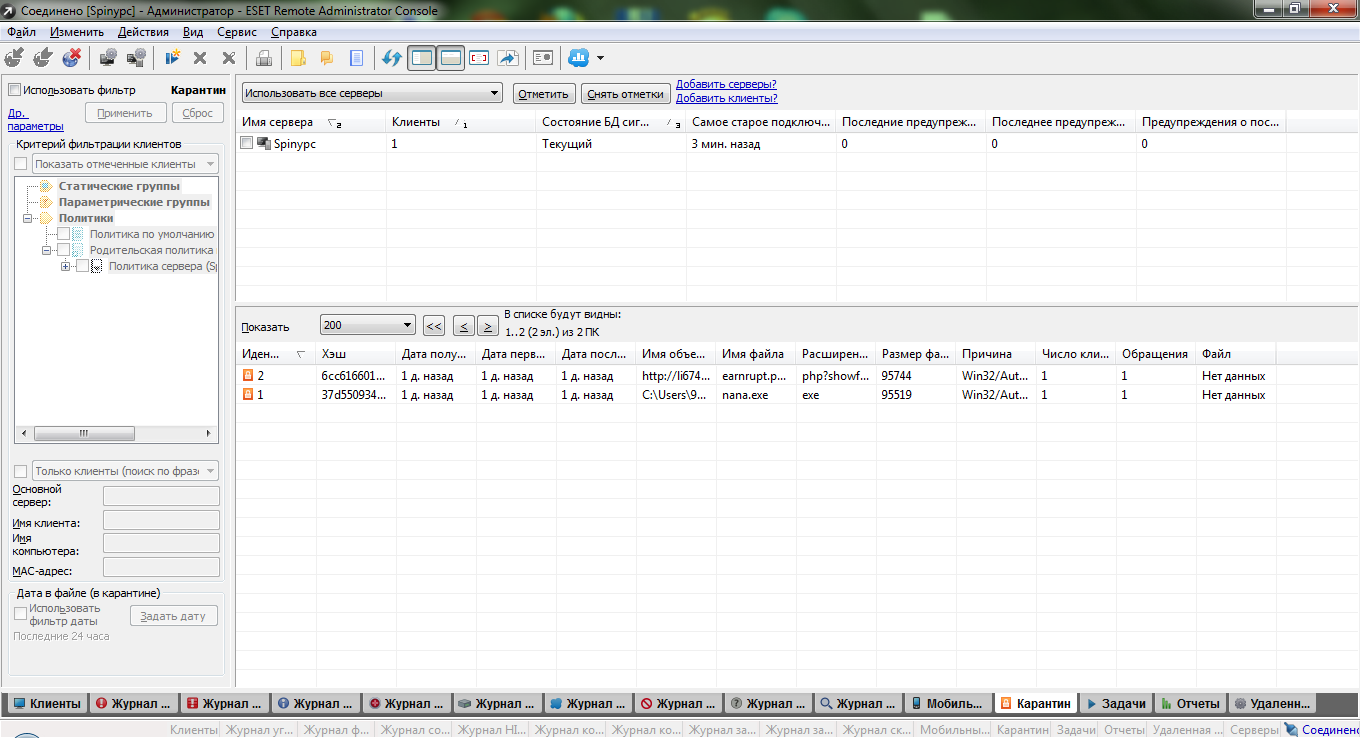
Task: Open the 200 items-to-show dropdown
Action: coord(367,325)
